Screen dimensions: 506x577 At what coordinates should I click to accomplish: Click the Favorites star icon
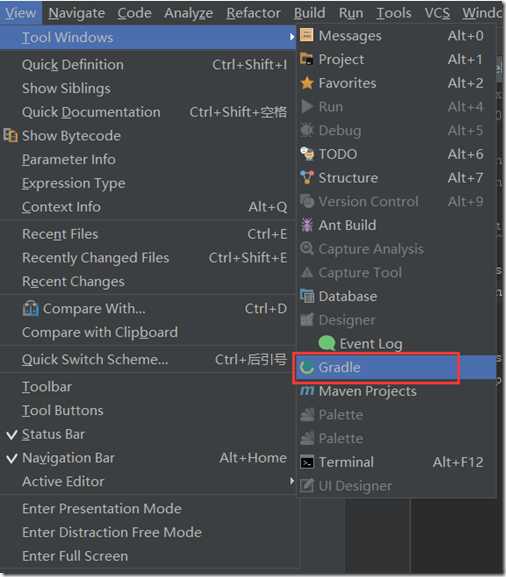[x=307, y=83]
